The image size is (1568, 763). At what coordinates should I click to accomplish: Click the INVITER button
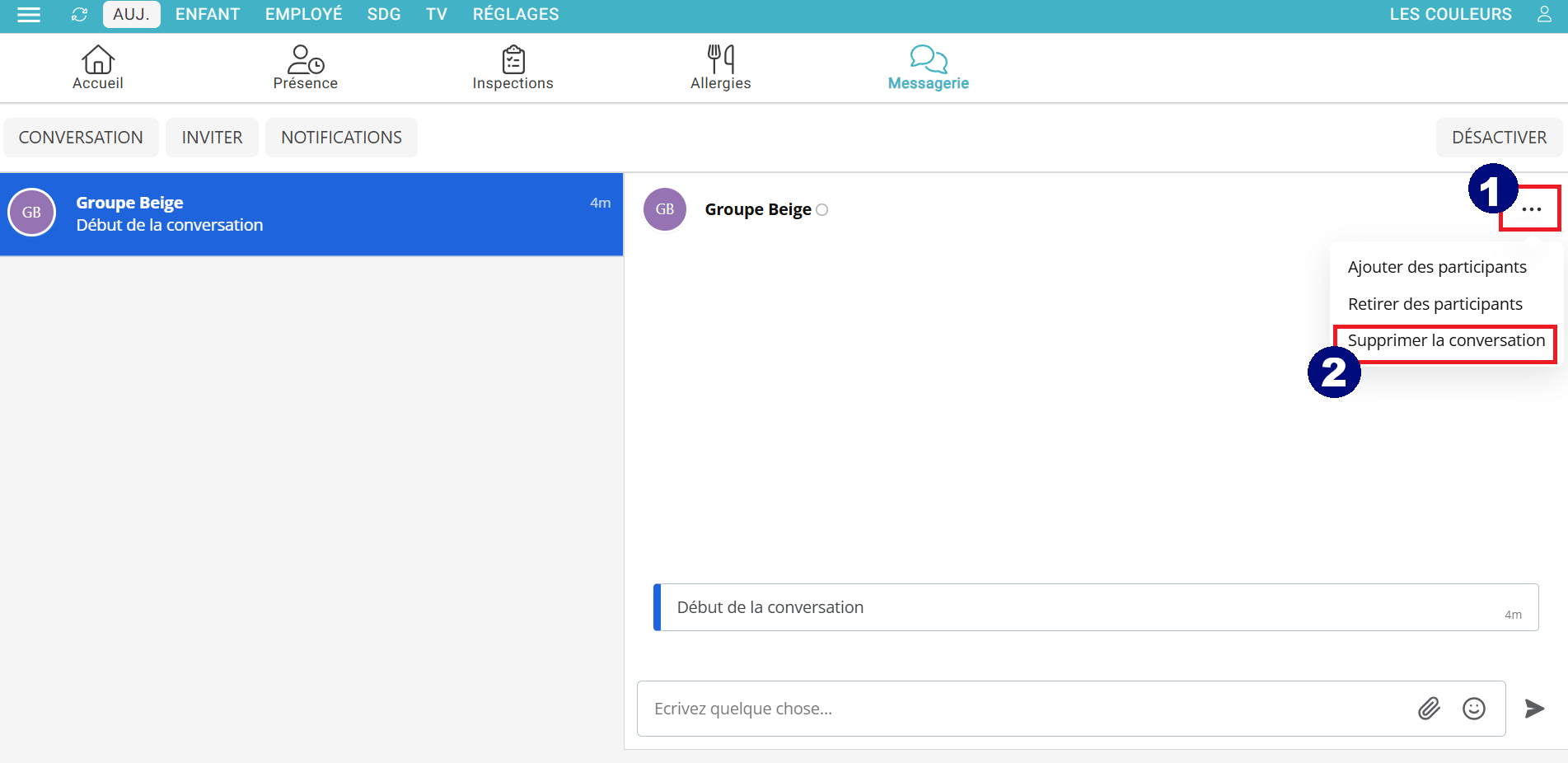(212, 138)
